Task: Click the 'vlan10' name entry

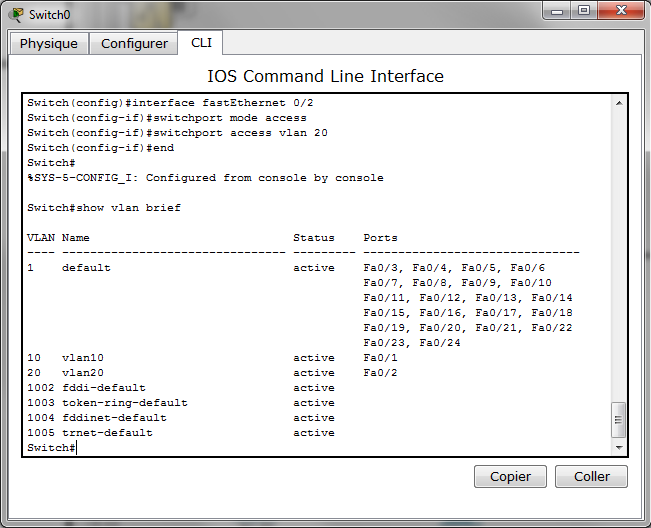Action: 83,358
